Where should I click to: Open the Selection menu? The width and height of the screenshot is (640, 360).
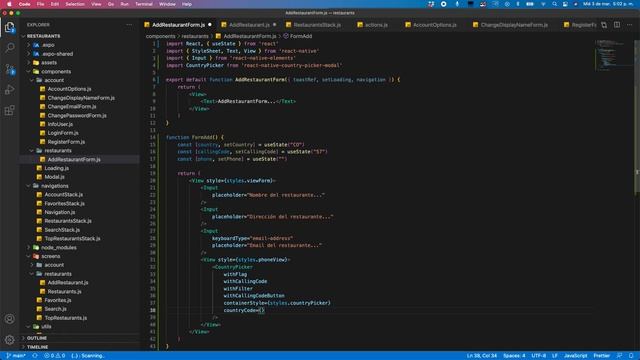point(75,4)
